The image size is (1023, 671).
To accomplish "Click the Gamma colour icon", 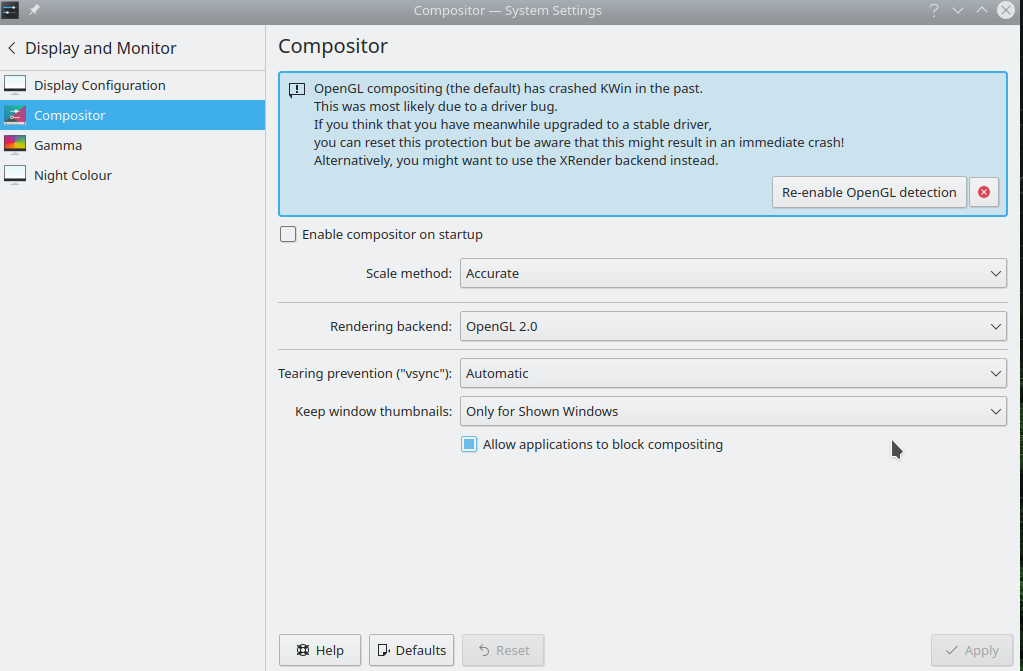I will point(15,145).
